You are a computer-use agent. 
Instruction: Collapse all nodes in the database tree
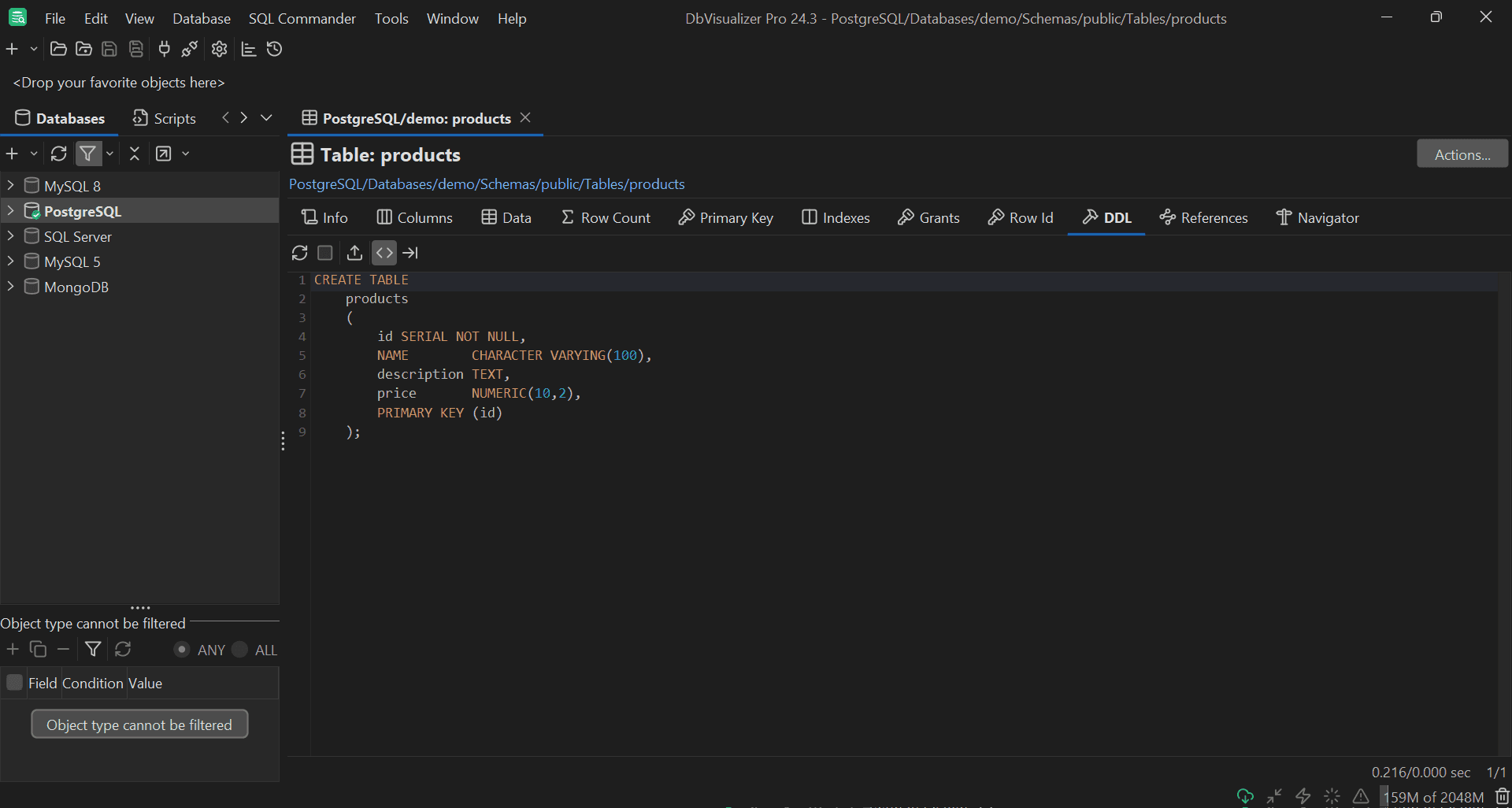[x=134, y=154]
